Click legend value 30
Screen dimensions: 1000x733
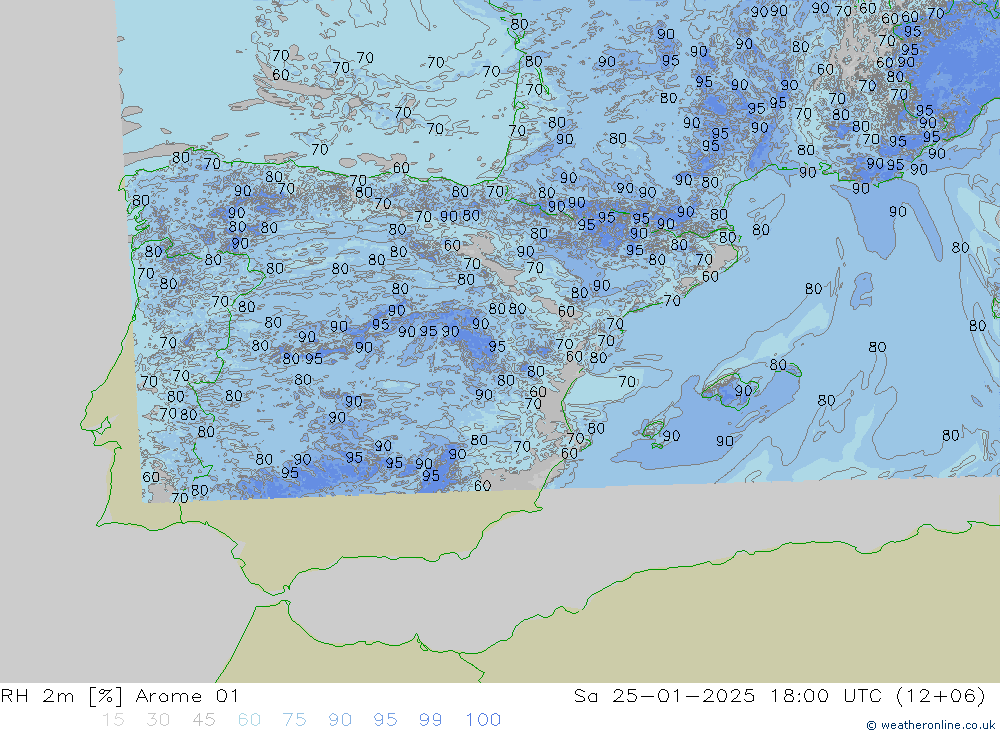[x=158, y=720]
